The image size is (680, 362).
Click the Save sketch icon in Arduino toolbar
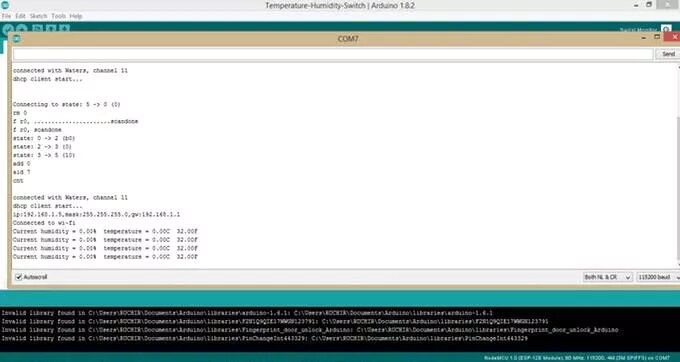[64, 29]
